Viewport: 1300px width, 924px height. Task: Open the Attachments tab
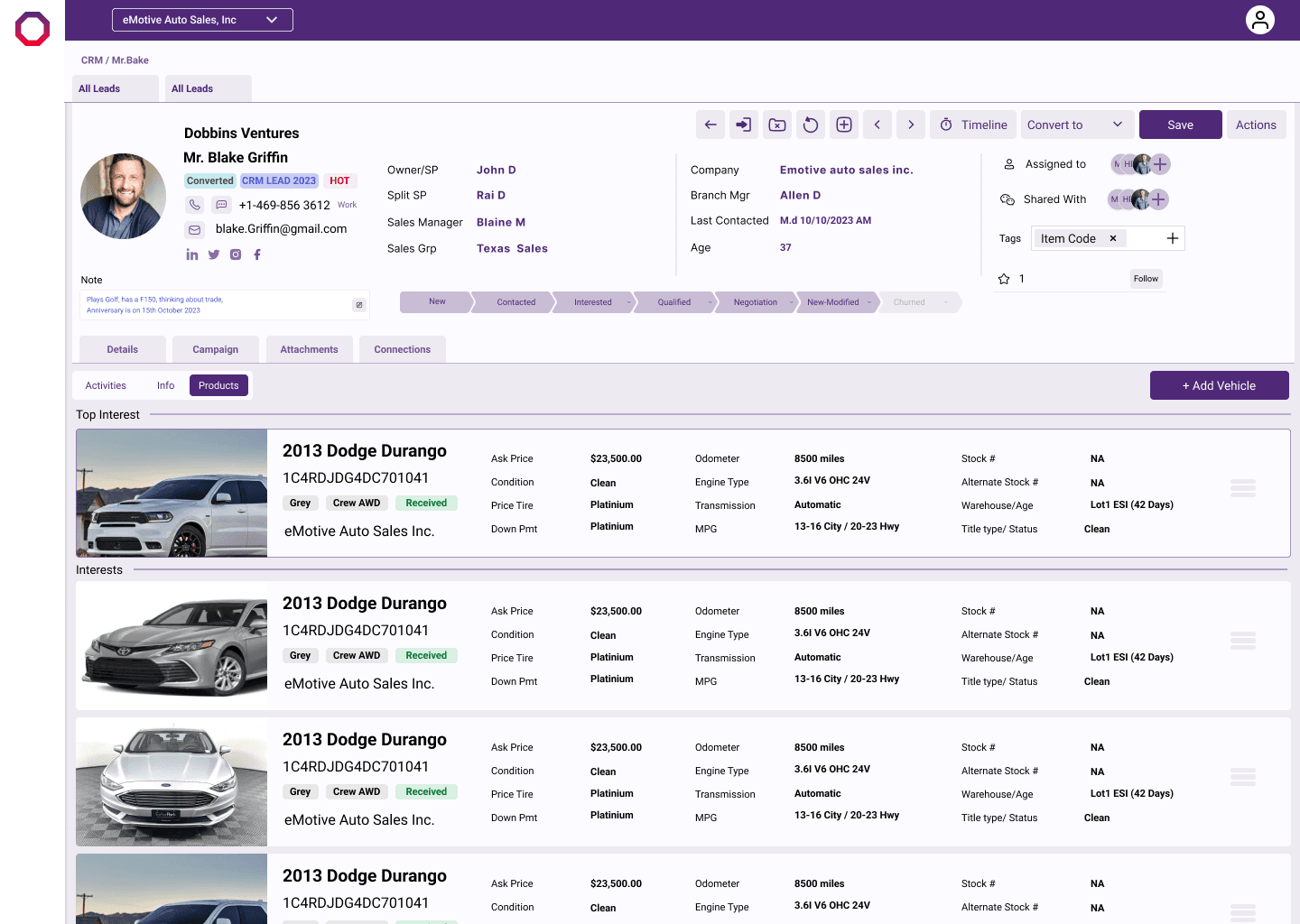click(x=309, y=349)
